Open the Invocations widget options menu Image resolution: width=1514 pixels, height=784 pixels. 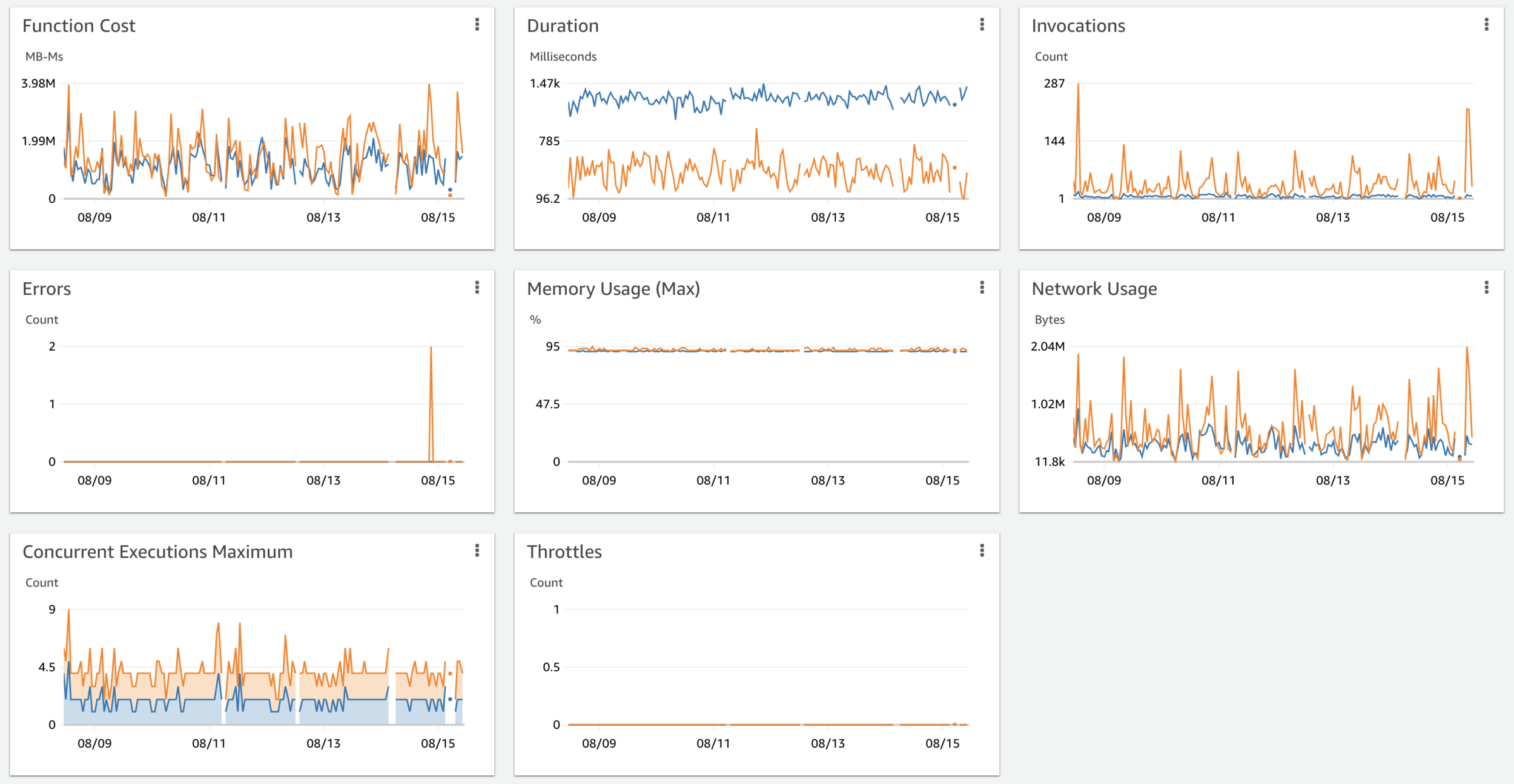(x=1486, y=24)
